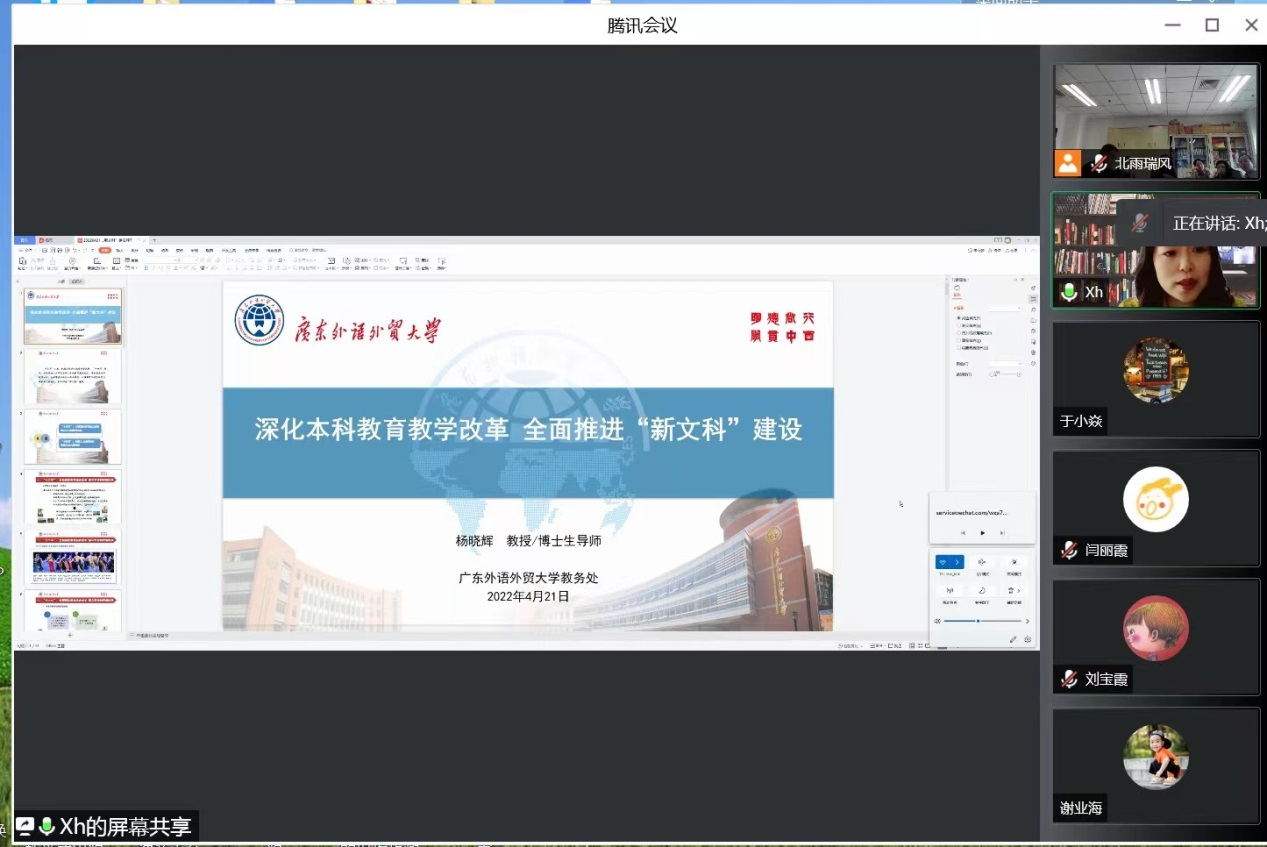Click the add slide plus button below thumbnails
The width and height of the screenshot is (1267, 847).
(x=69, y=635)
